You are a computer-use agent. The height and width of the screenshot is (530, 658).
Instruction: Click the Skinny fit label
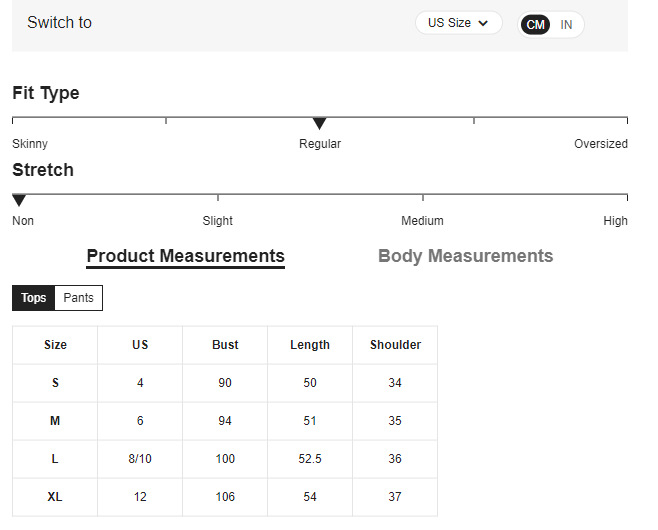30,144
